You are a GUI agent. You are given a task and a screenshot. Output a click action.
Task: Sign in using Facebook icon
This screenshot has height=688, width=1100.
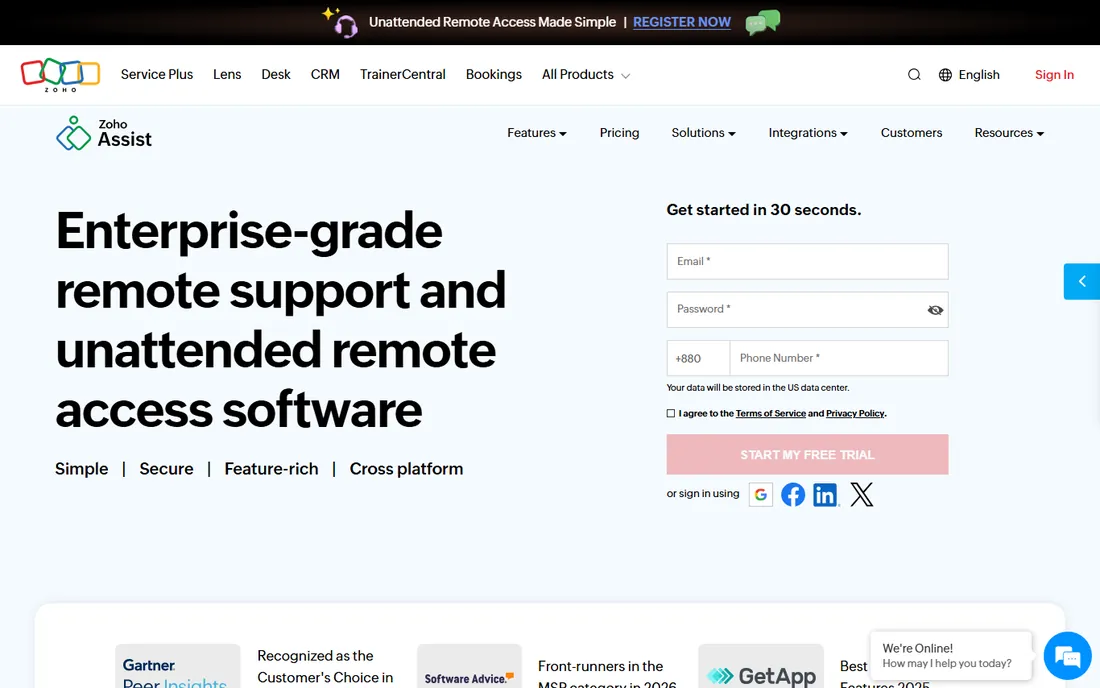[793, 494]
